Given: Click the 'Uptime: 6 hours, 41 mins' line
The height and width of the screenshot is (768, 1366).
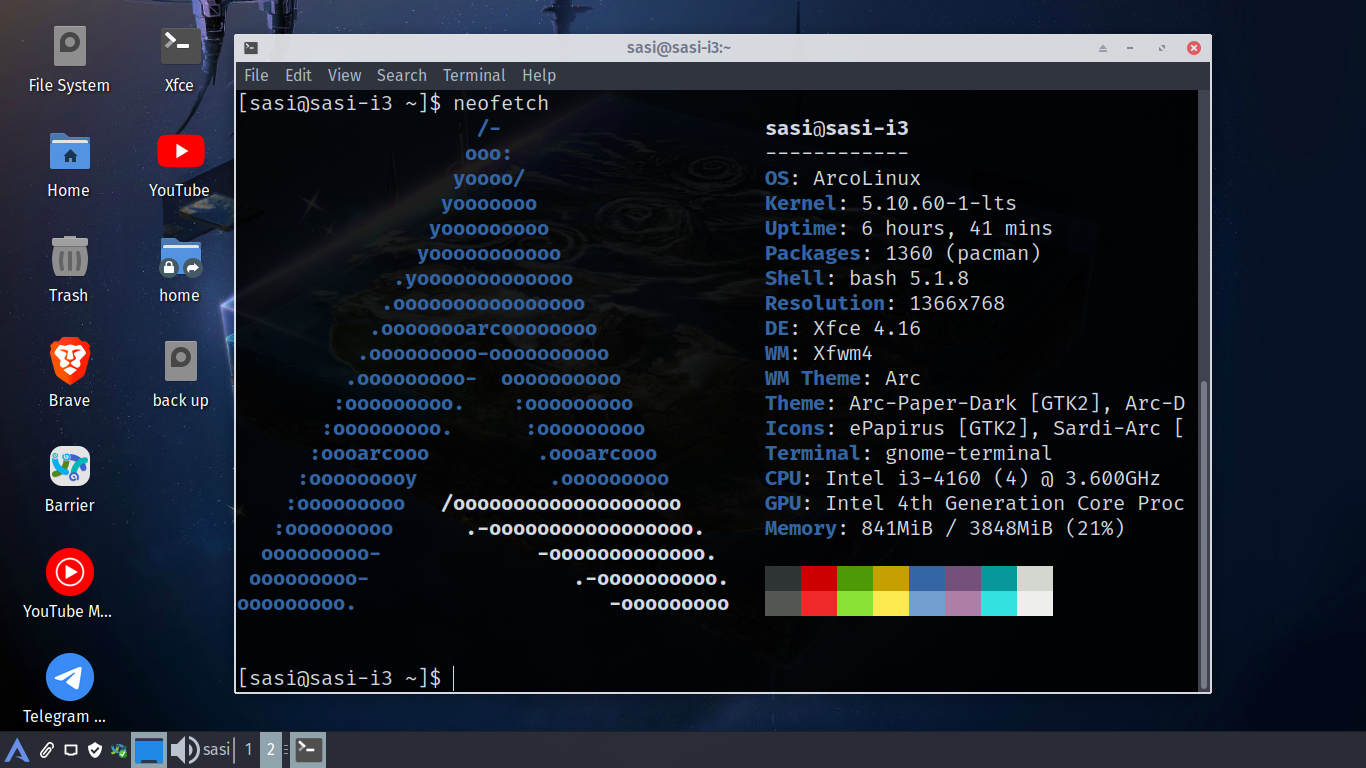Looking at the screenshot, I should 909,228.
